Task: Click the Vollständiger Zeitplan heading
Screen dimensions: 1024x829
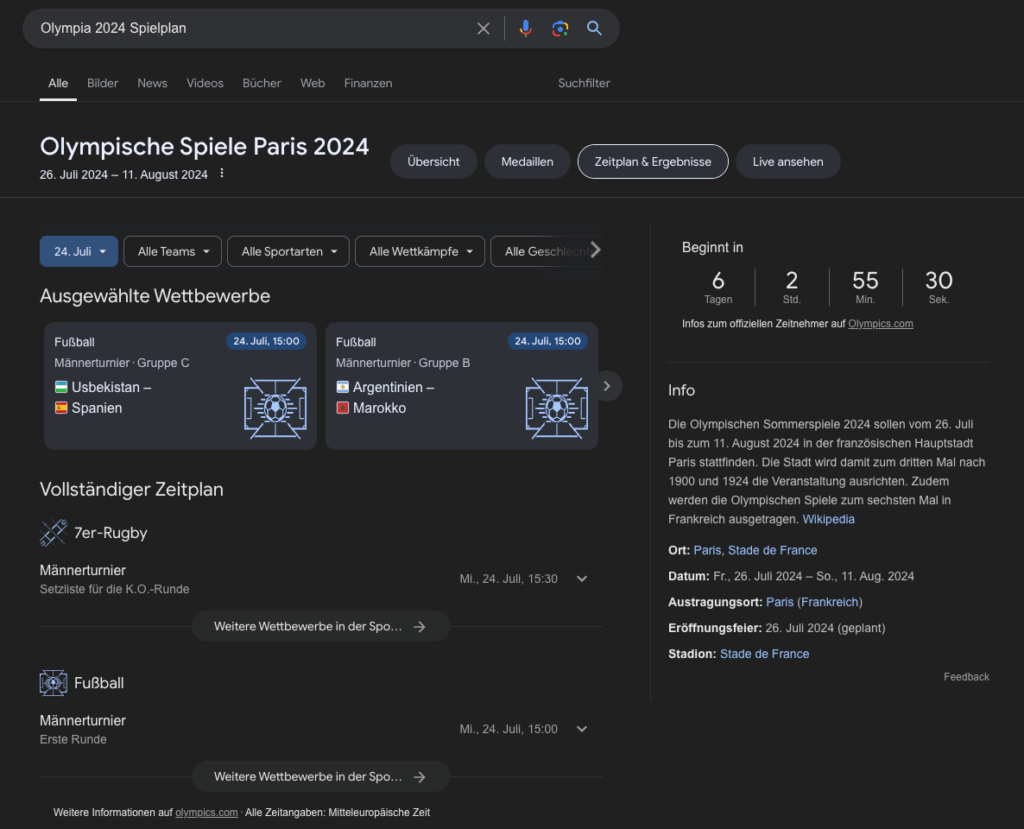Action: (x=131, y=490)
